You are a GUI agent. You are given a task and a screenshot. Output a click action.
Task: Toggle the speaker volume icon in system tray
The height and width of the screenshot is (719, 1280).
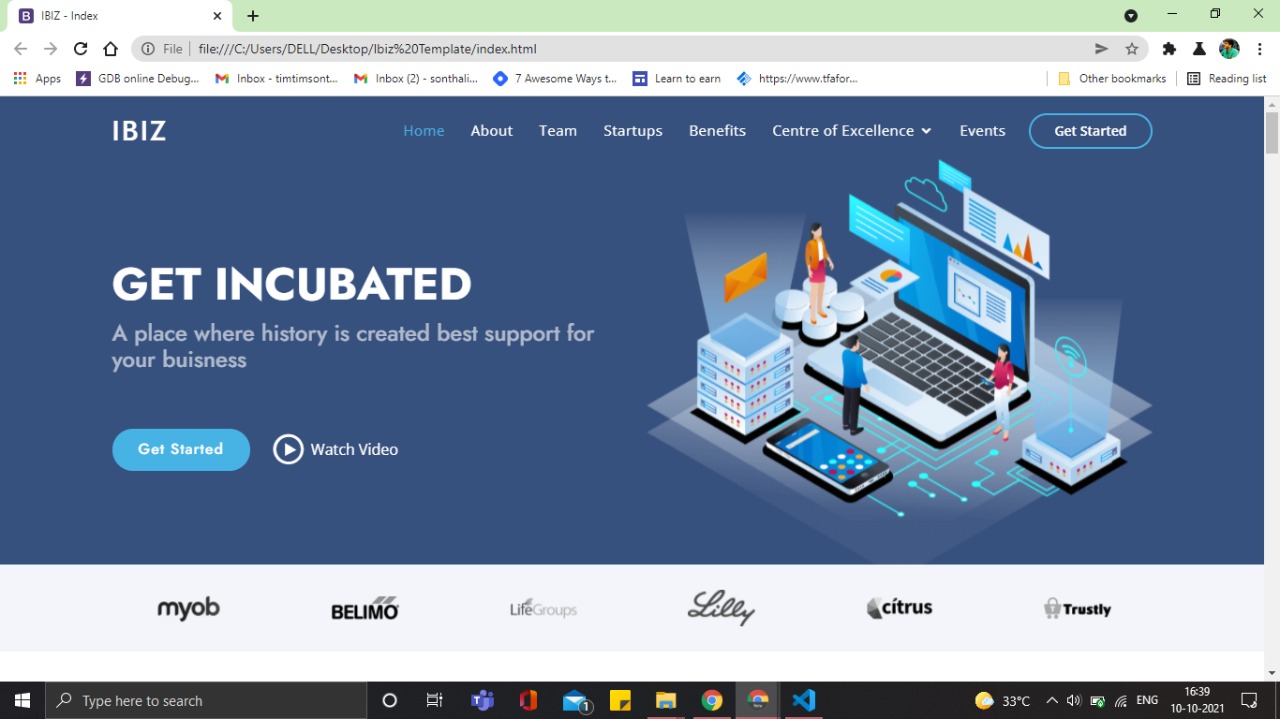pos(1073,700)
